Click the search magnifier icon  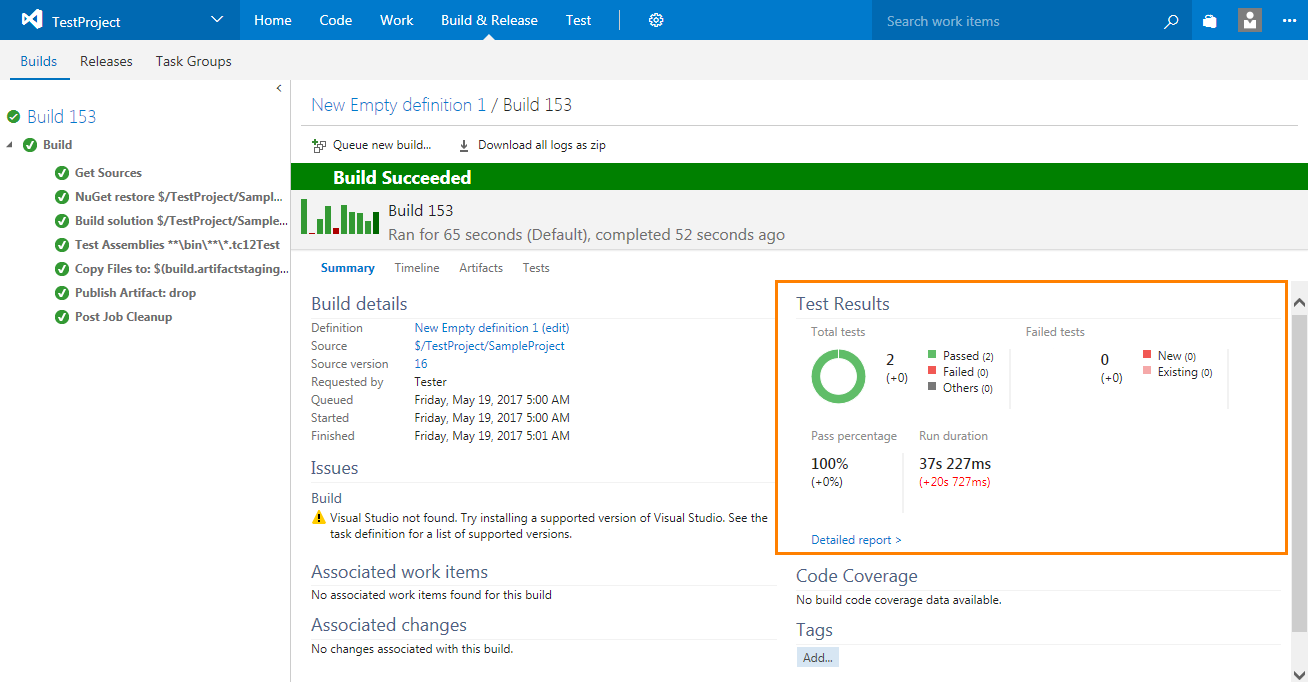tap(1171, 21)
